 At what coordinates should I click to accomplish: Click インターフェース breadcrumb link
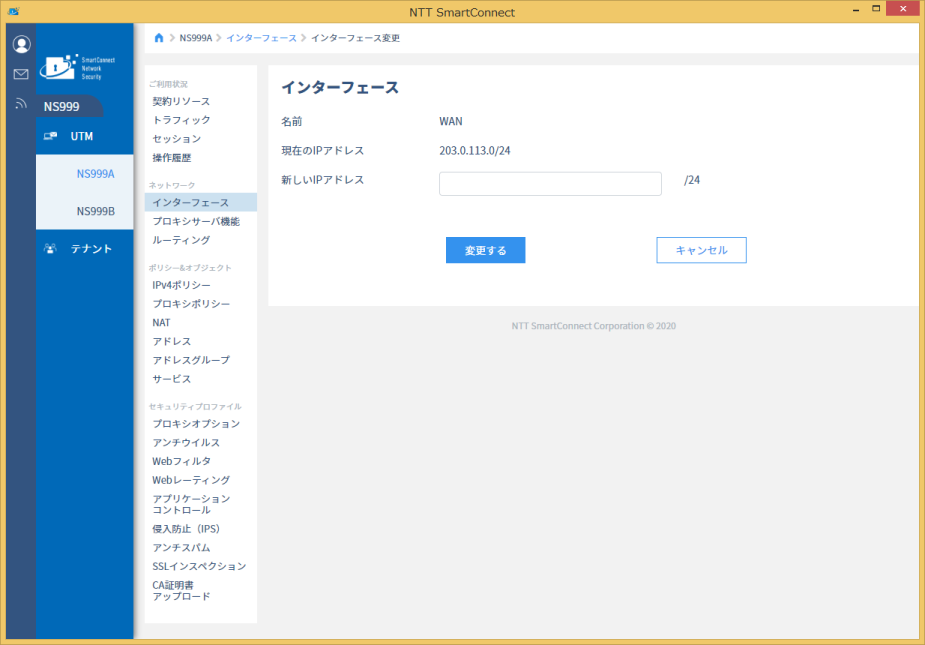click(261, 38)
